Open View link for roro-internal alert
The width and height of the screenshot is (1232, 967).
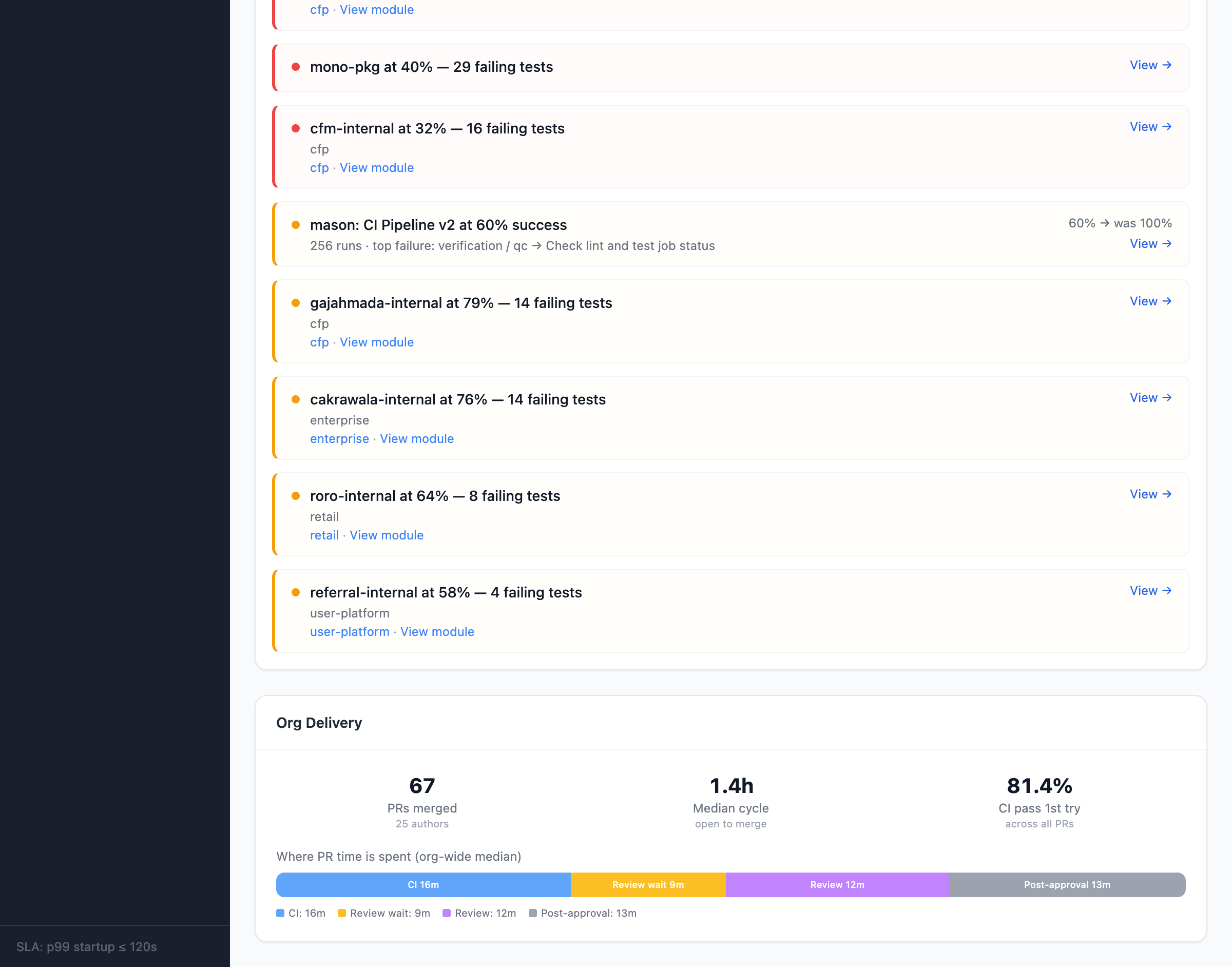click(1150, 494)
